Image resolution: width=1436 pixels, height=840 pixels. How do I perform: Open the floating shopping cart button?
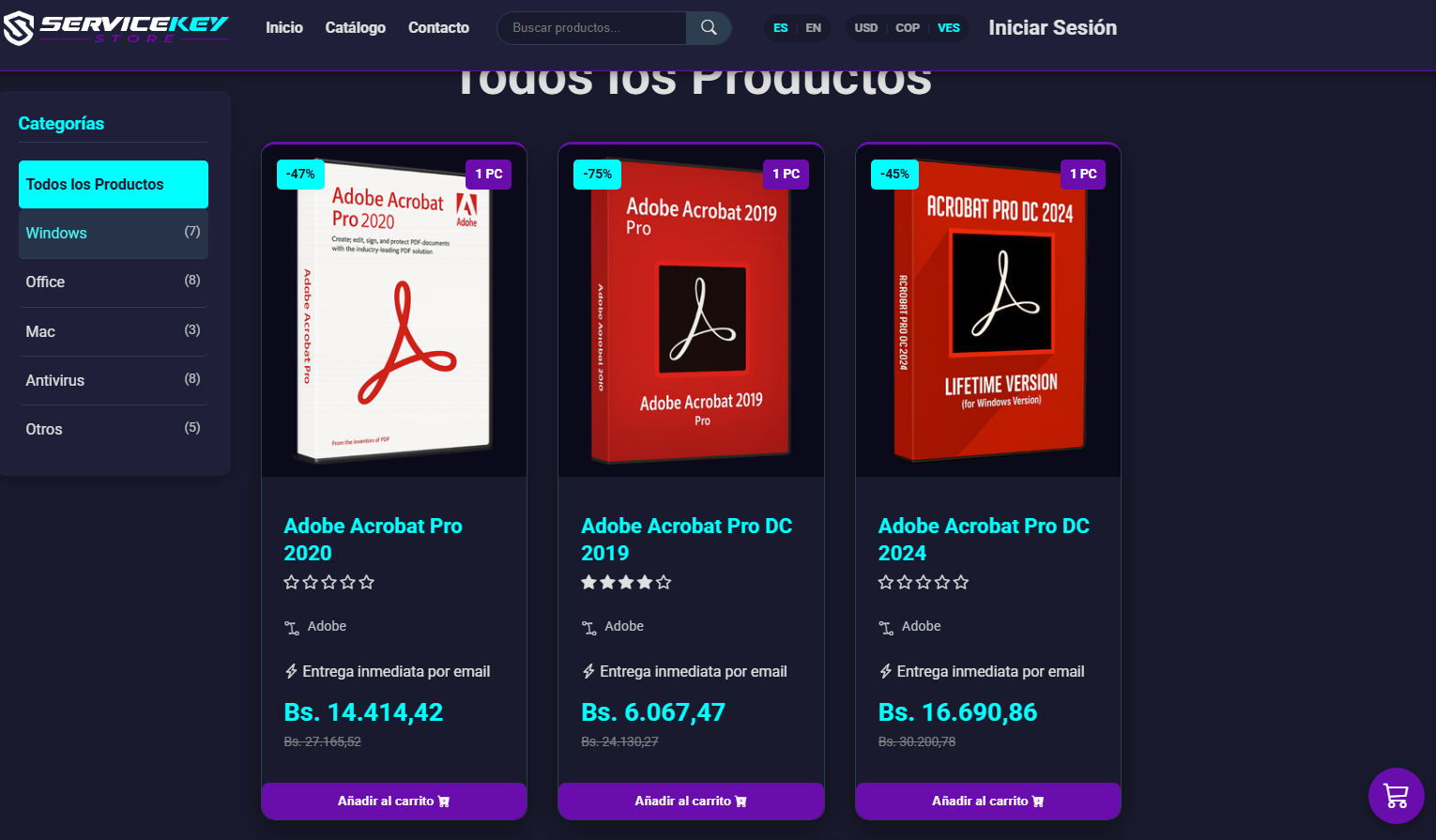[1396, 796]
